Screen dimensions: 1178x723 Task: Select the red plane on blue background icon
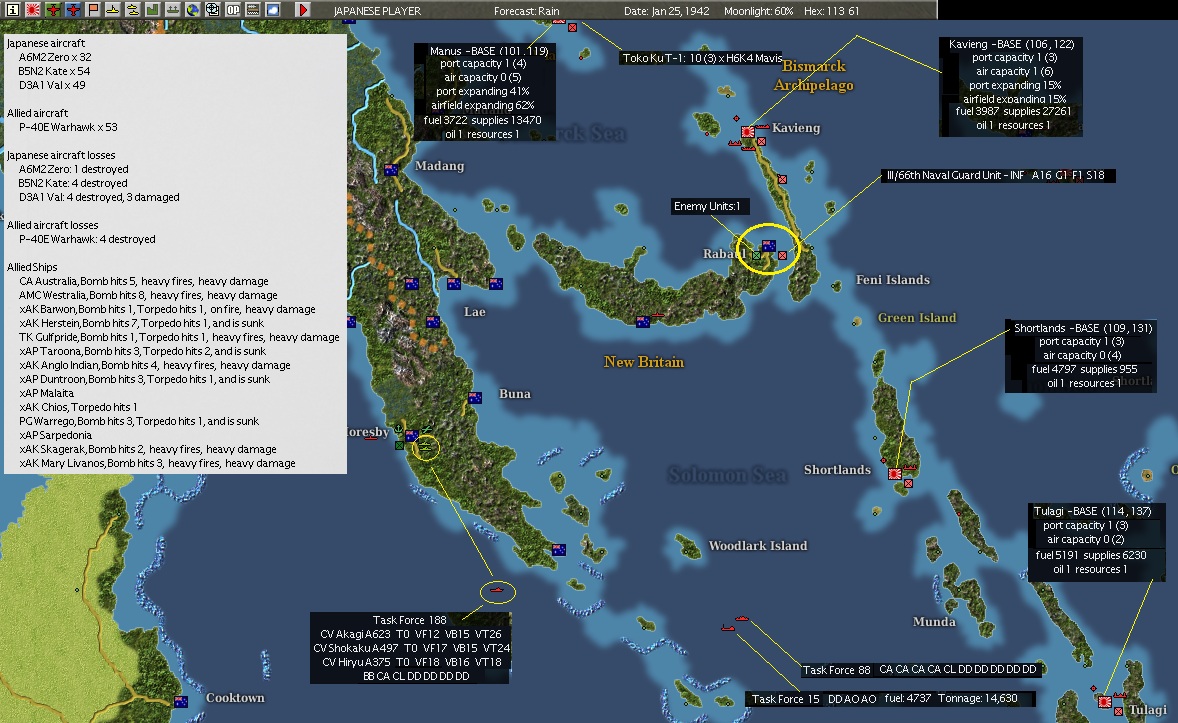pyautogui.click(x=73, y=10)
